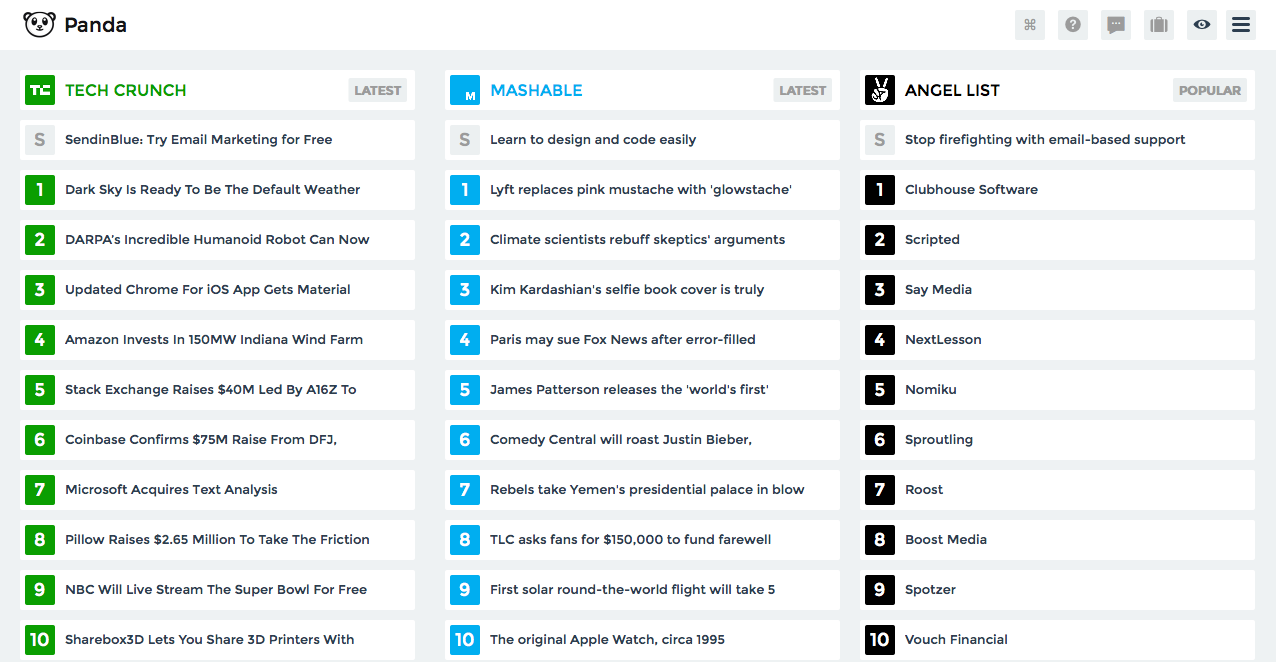The width and height of the screenshot is (1276, 662).
Task: Open 'The original Apple Watch, circa 1995'
Action: (x=607, y=640)
